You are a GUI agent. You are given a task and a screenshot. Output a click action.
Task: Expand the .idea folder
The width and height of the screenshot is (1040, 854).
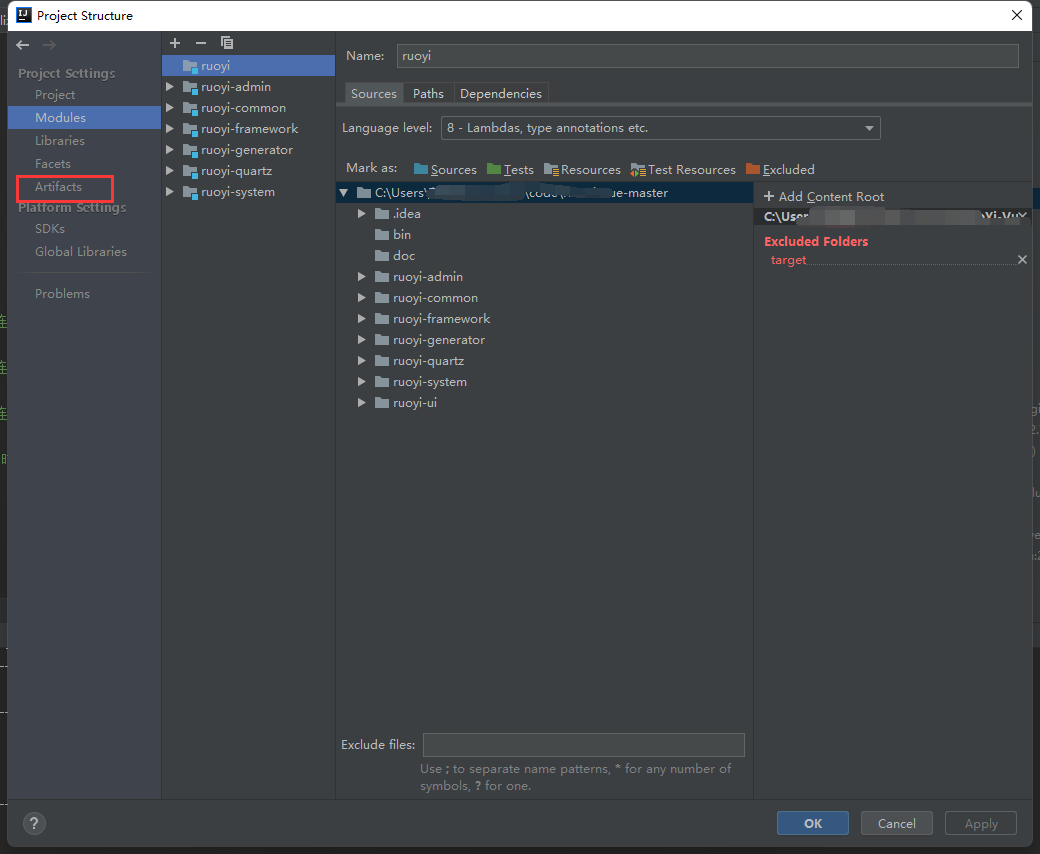click(x=361, y=214)
